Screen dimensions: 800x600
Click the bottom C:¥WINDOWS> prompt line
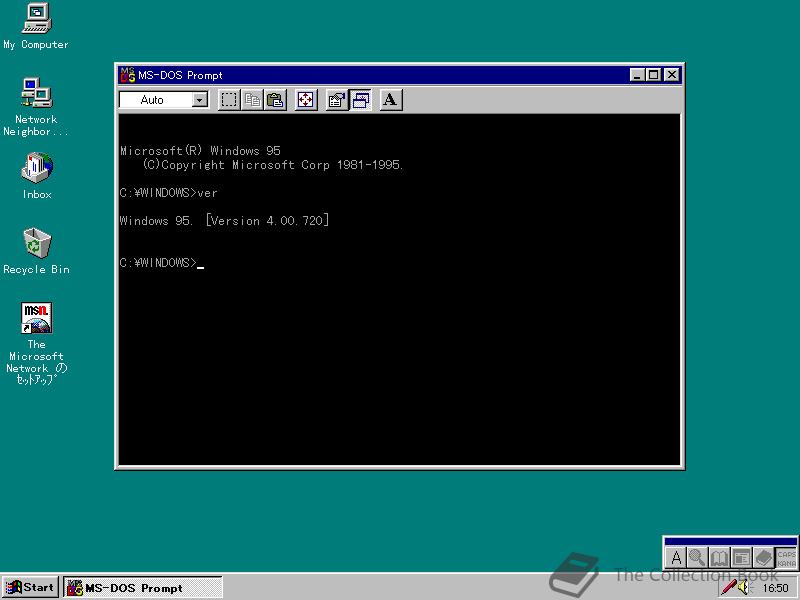(x=162, y=262)
